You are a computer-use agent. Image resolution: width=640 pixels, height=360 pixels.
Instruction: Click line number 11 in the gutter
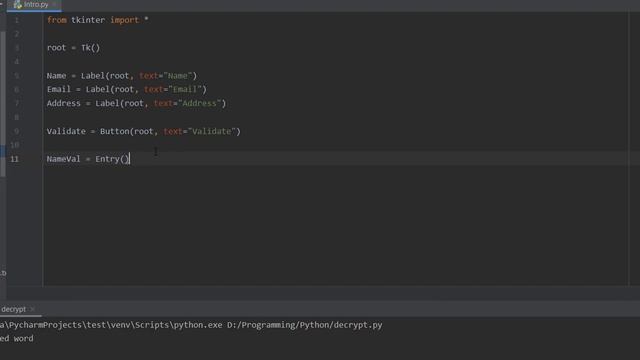(x=15, y=159)
